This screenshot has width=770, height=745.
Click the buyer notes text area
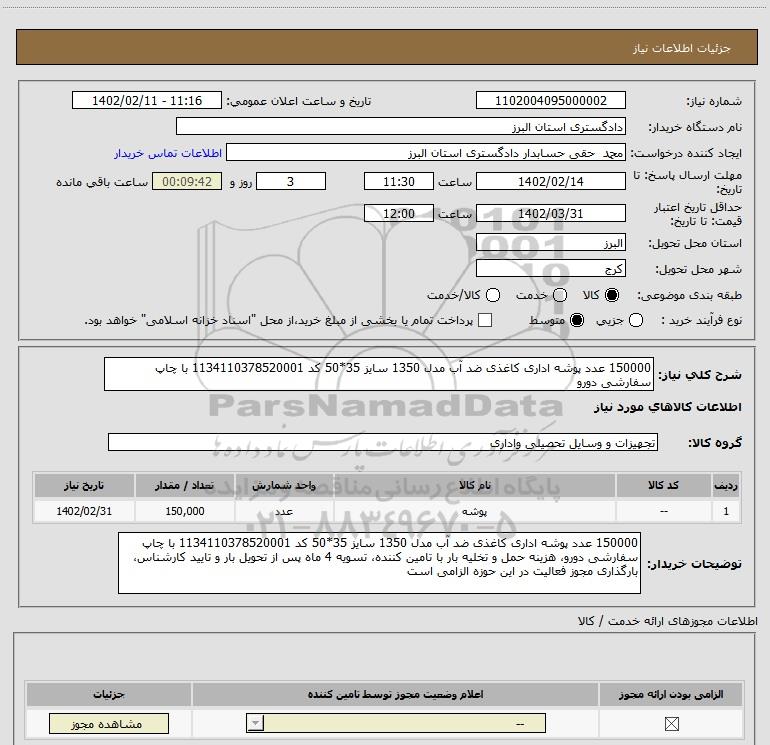(x=379, y=563)
